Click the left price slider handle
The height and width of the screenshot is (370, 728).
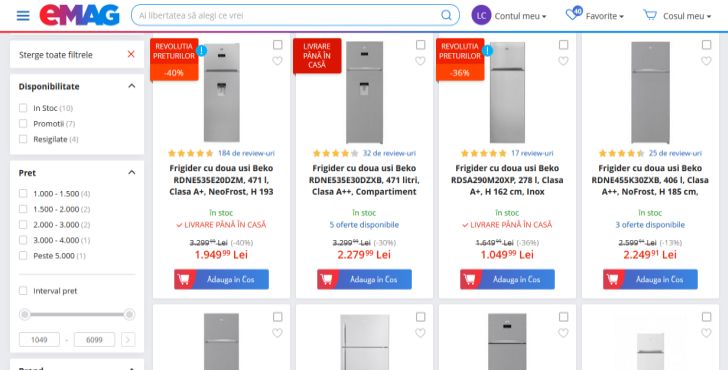pyautogui.click(x=25, y=314)
